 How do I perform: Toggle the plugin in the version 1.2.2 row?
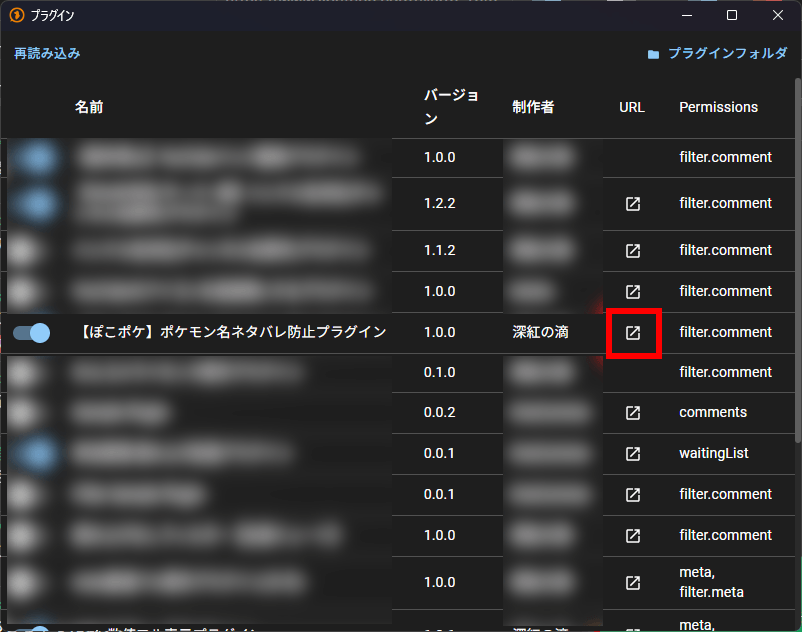click(32, 204)
